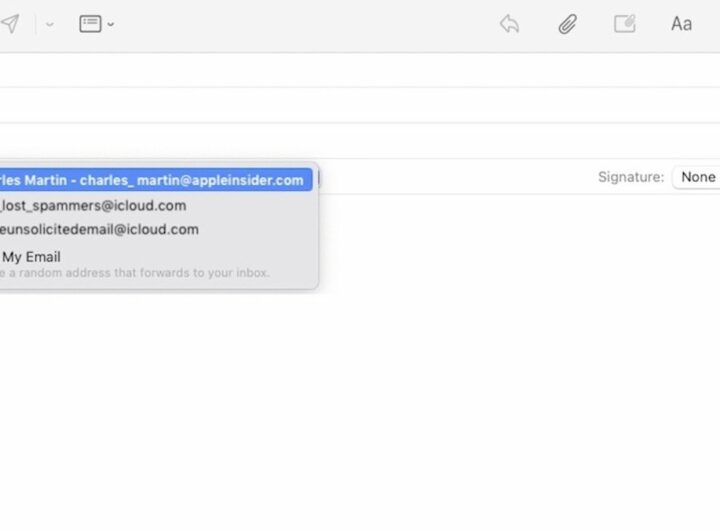
Task: Attach a file with the paperclip icon
Action: (x=567, y=24)
